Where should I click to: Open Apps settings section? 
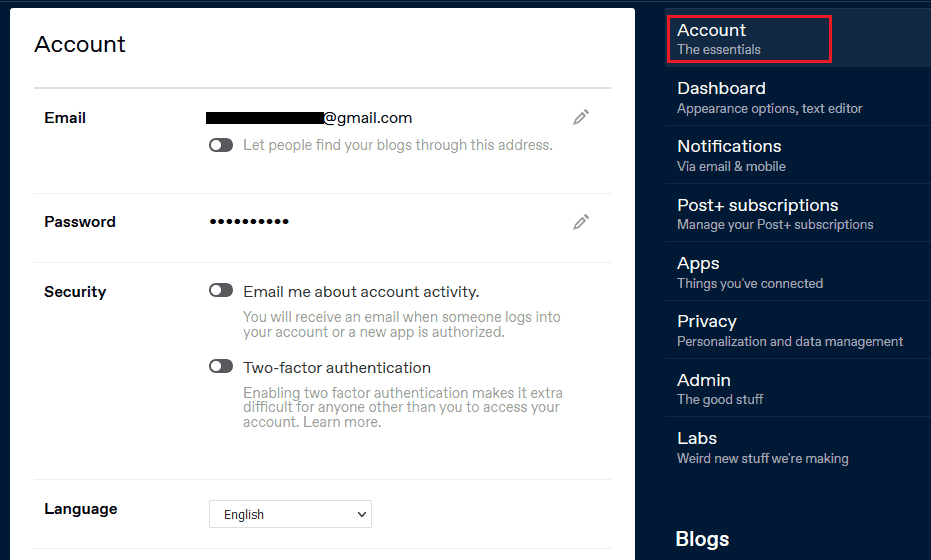tap(797, 272)
